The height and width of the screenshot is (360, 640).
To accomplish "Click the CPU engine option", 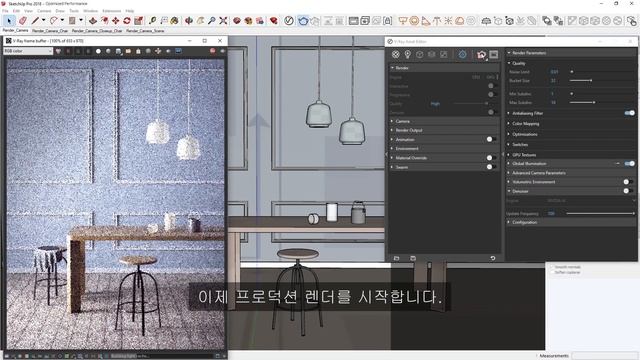I will point(476,77).
